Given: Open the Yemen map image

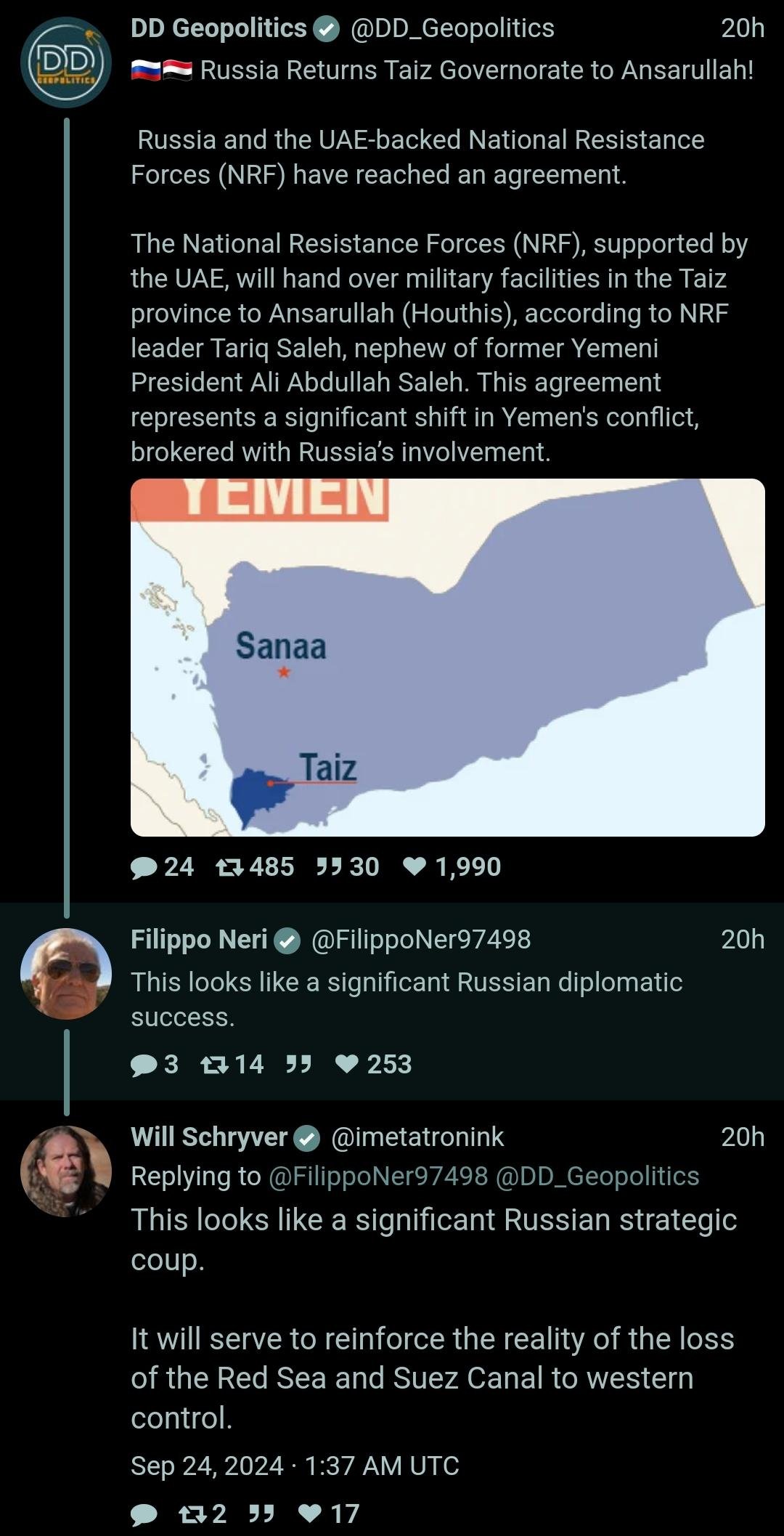Looking at the screenshot, I should point(447,657).
